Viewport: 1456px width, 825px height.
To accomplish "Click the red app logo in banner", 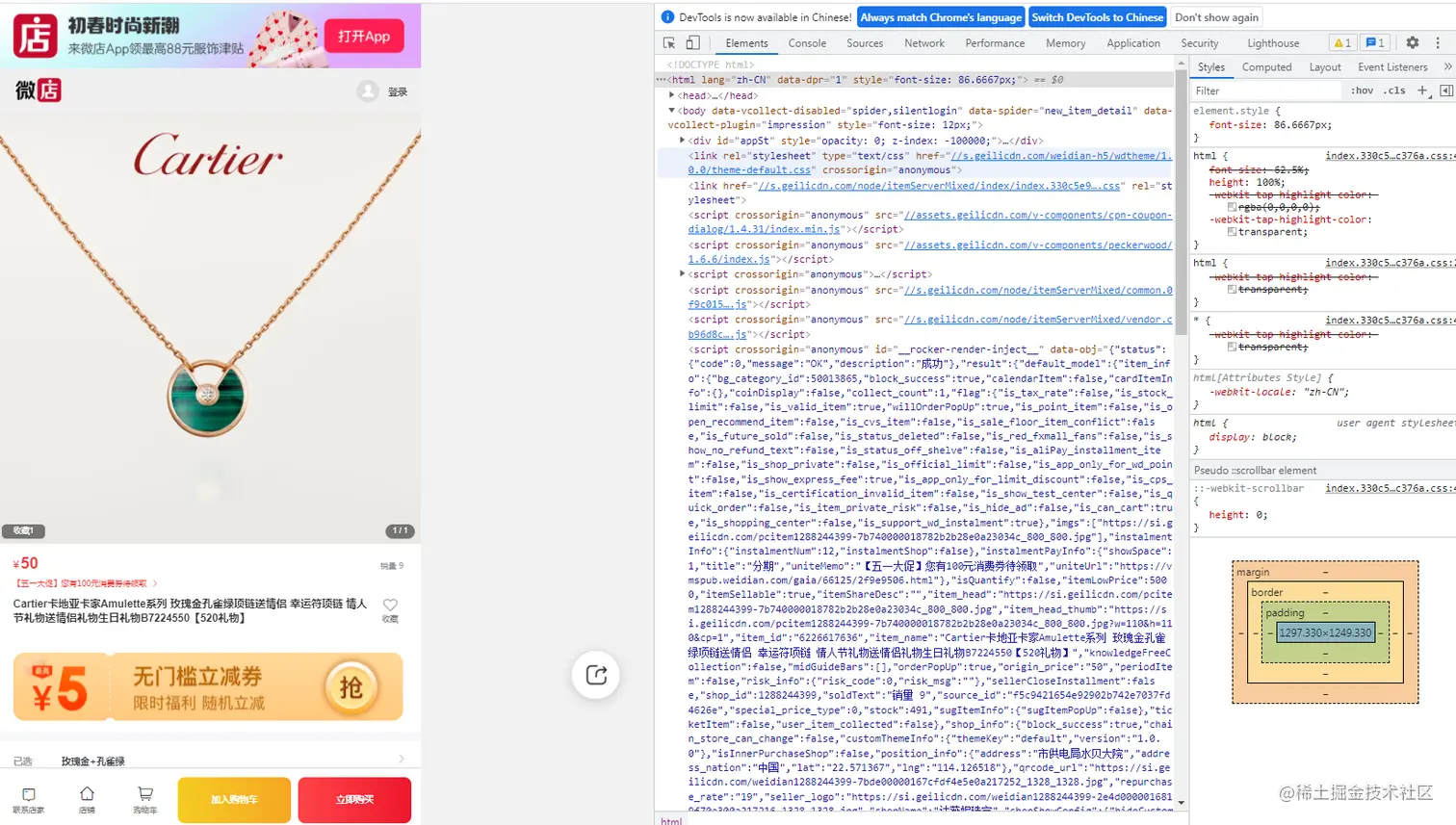I will click(x=35, y=36).
